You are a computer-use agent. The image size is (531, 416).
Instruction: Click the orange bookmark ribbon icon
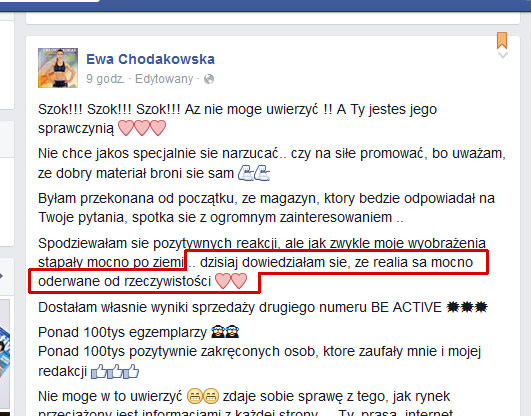point(502,40)
